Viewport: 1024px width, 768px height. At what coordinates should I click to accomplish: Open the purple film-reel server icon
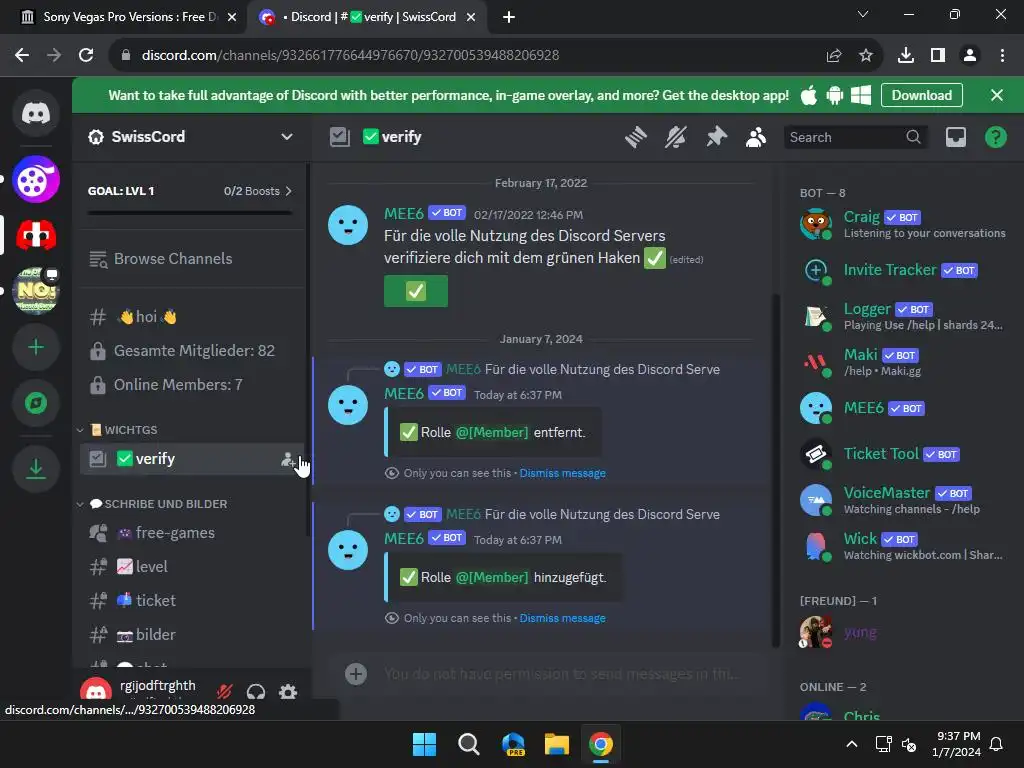(x=36, y=180)
